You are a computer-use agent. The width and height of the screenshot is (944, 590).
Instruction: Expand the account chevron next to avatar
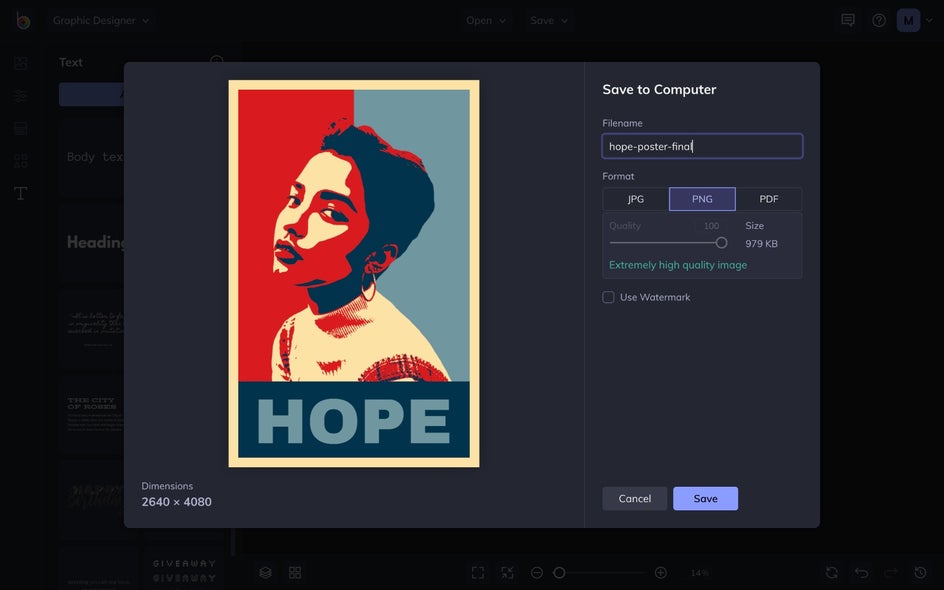coord(930,20)
